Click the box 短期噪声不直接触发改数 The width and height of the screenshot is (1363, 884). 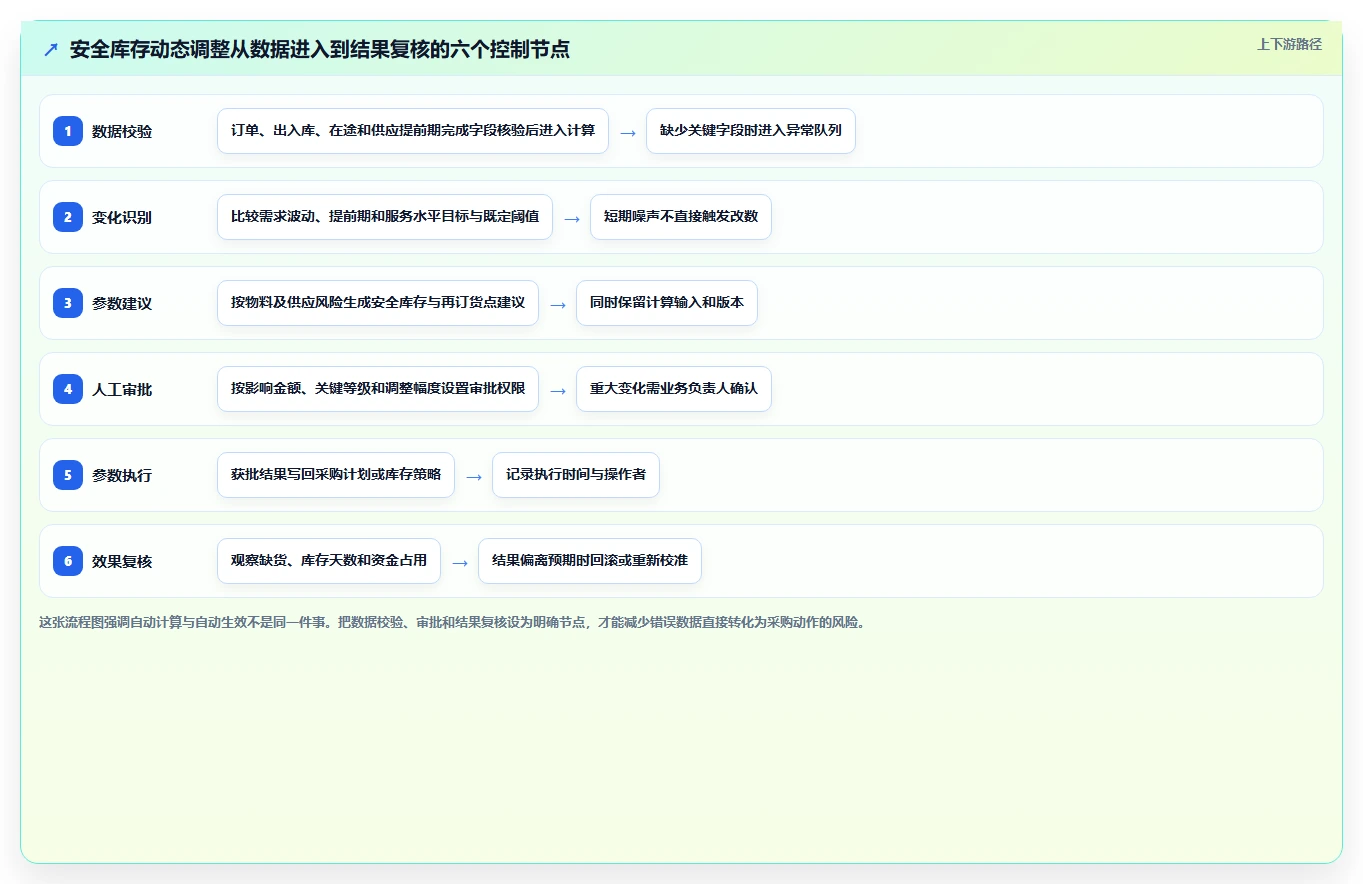(681, 217)
